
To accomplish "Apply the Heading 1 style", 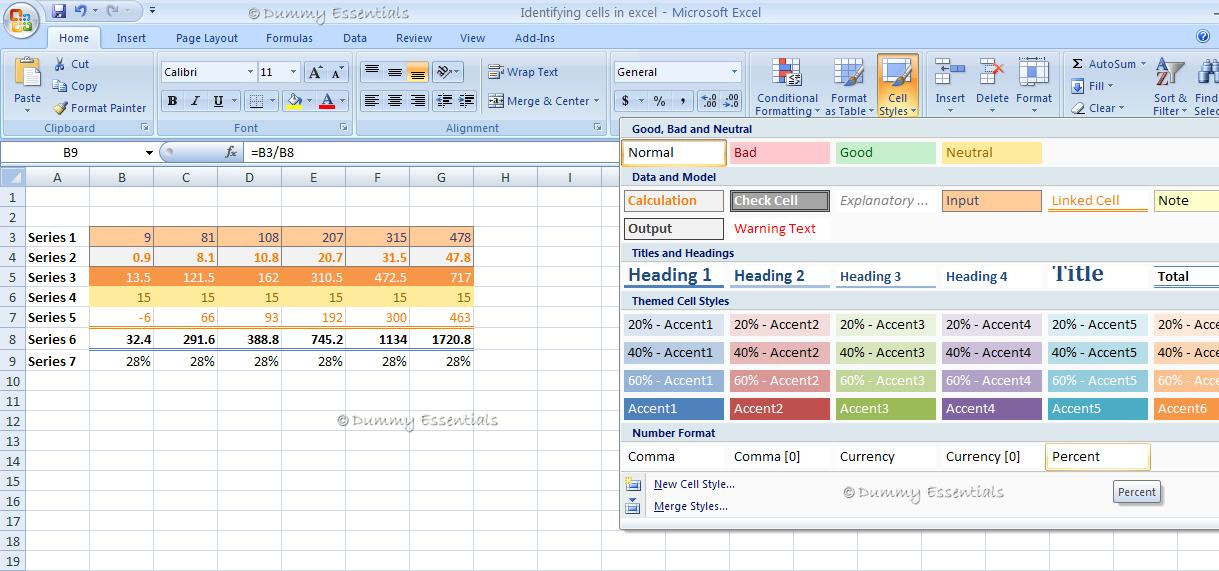I will (674, 276).
